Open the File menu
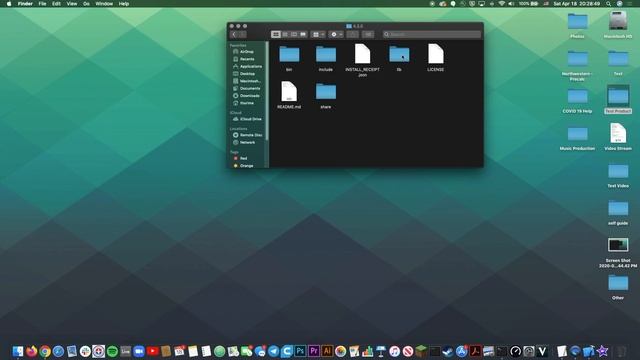The width and height of the screenshot is (640, 360). [x=42, y=4]
